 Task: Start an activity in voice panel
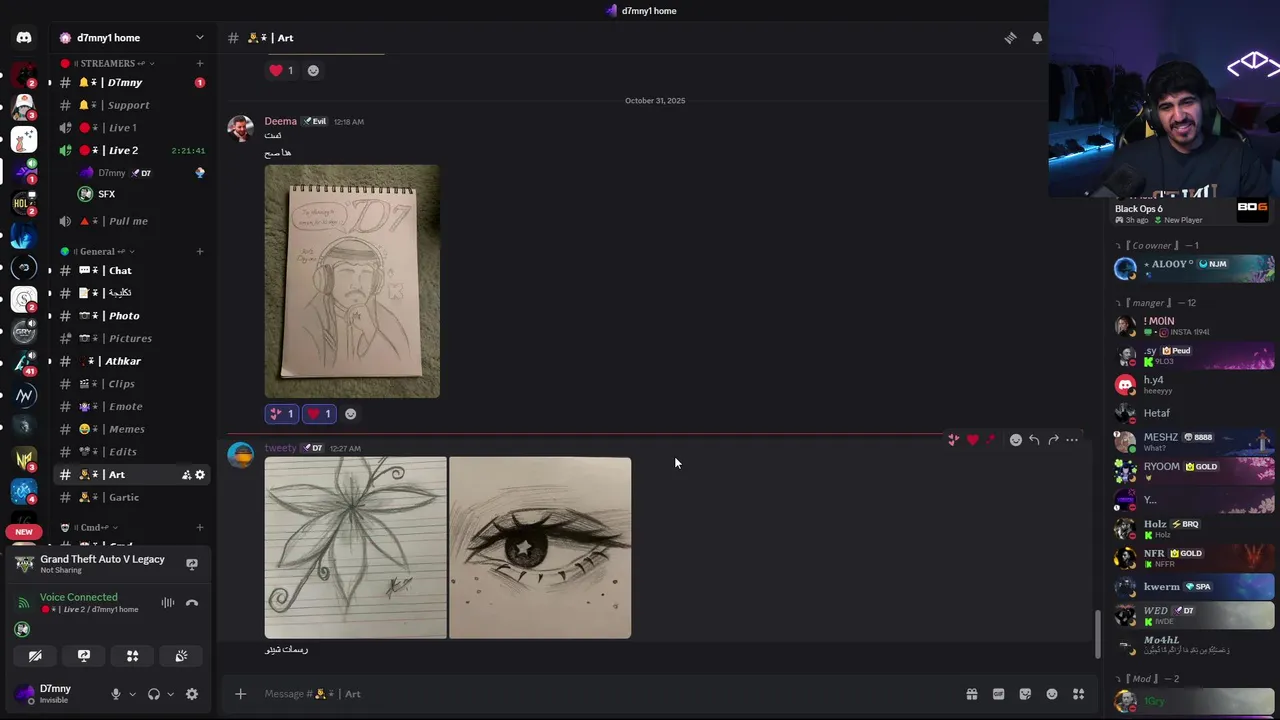pyautogui.click(x=132, y=656)
